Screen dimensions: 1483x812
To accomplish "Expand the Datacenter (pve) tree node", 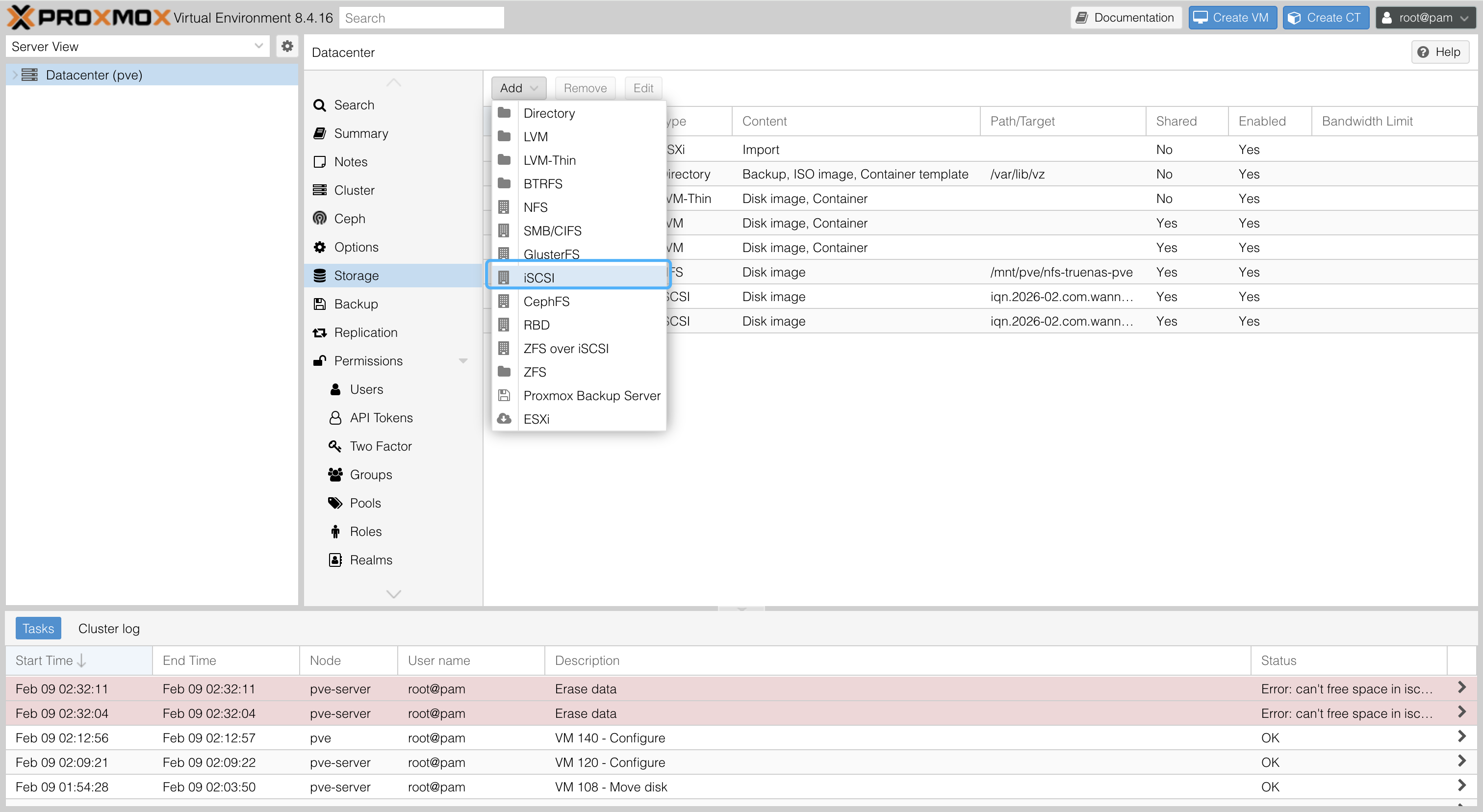I will 14,75.
